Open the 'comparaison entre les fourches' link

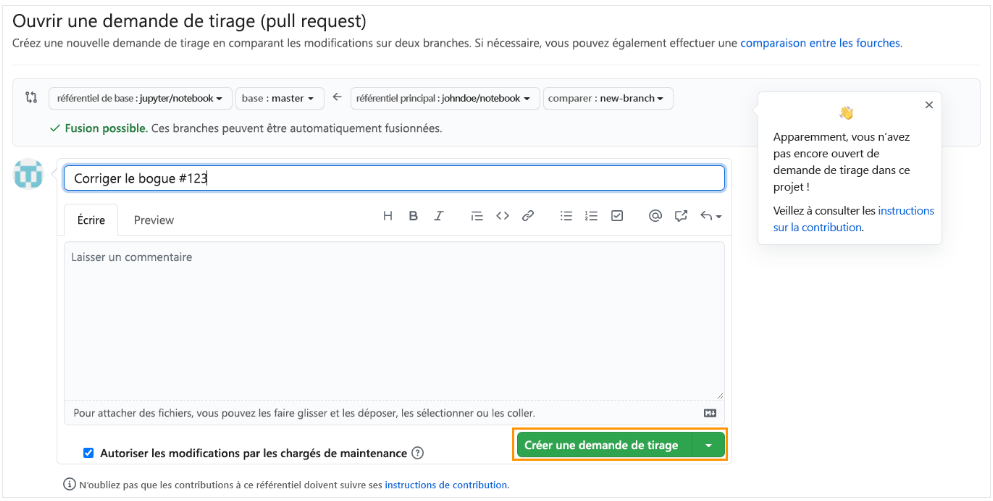(820, 43)
